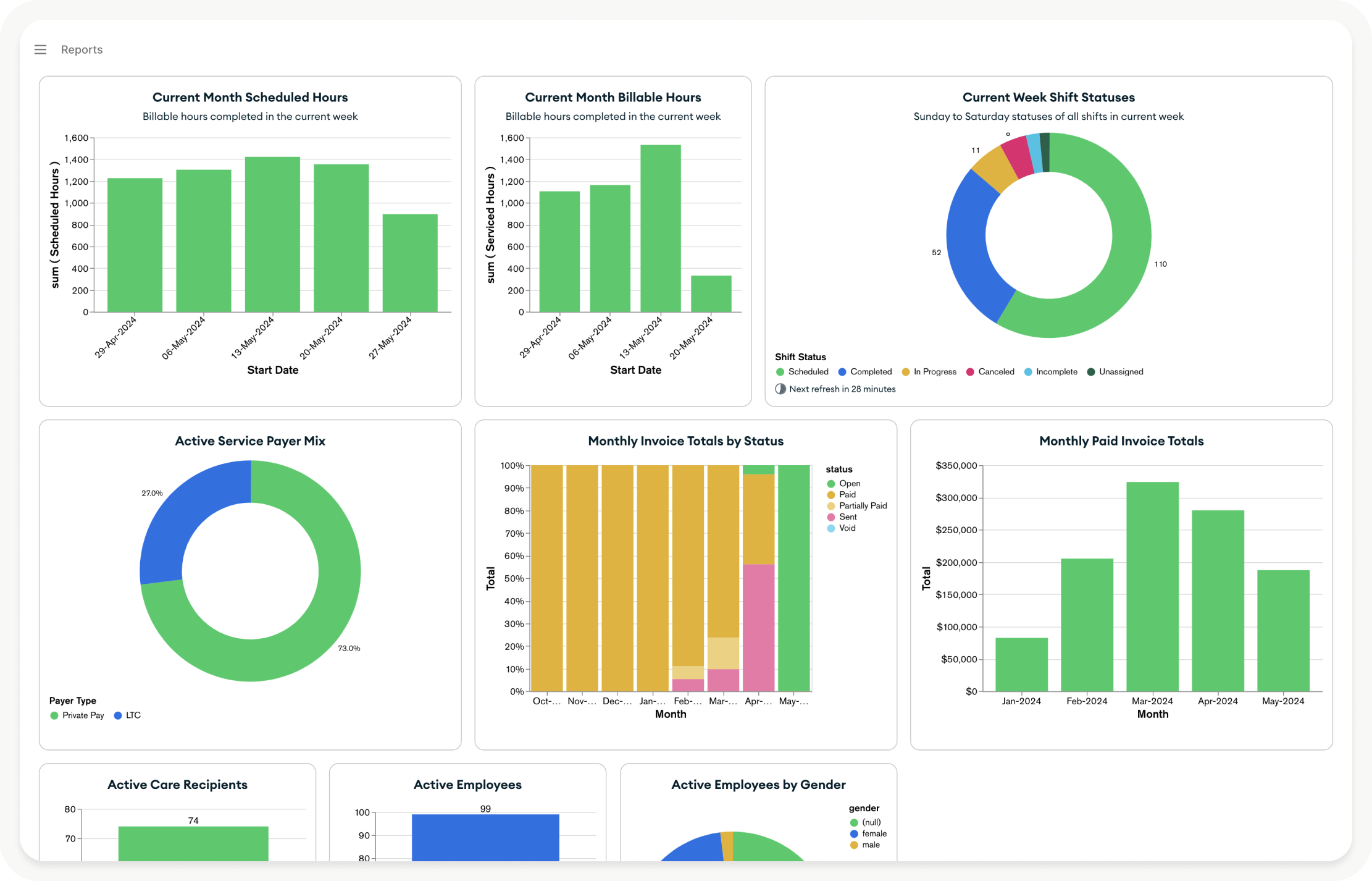
Task: Click the Feb-2024 paid invoice bar
Action: (x=1087, y=625)
